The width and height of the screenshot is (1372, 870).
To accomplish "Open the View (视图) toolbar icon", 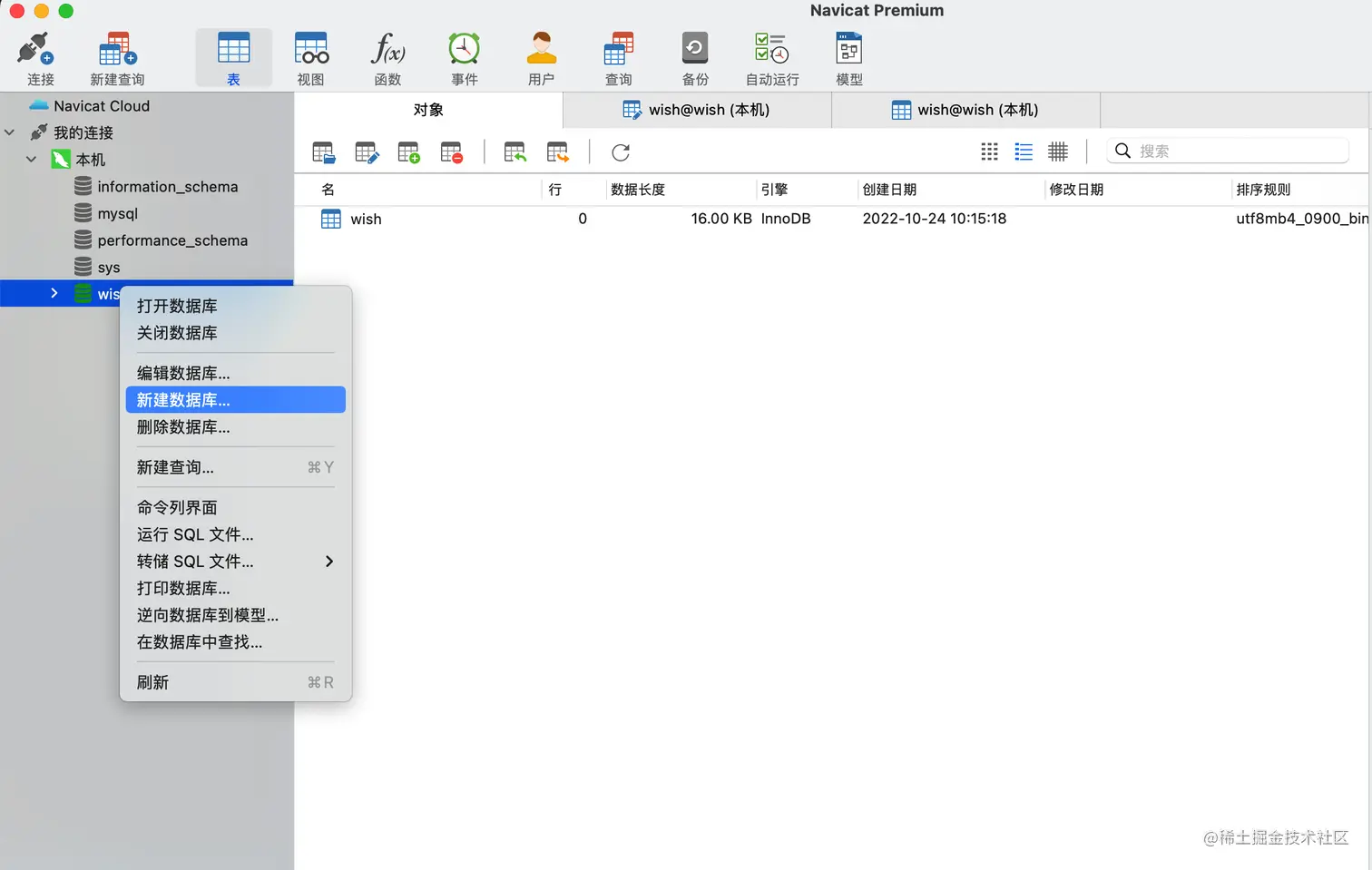I will pyautogui.click(x=310, y=58).
